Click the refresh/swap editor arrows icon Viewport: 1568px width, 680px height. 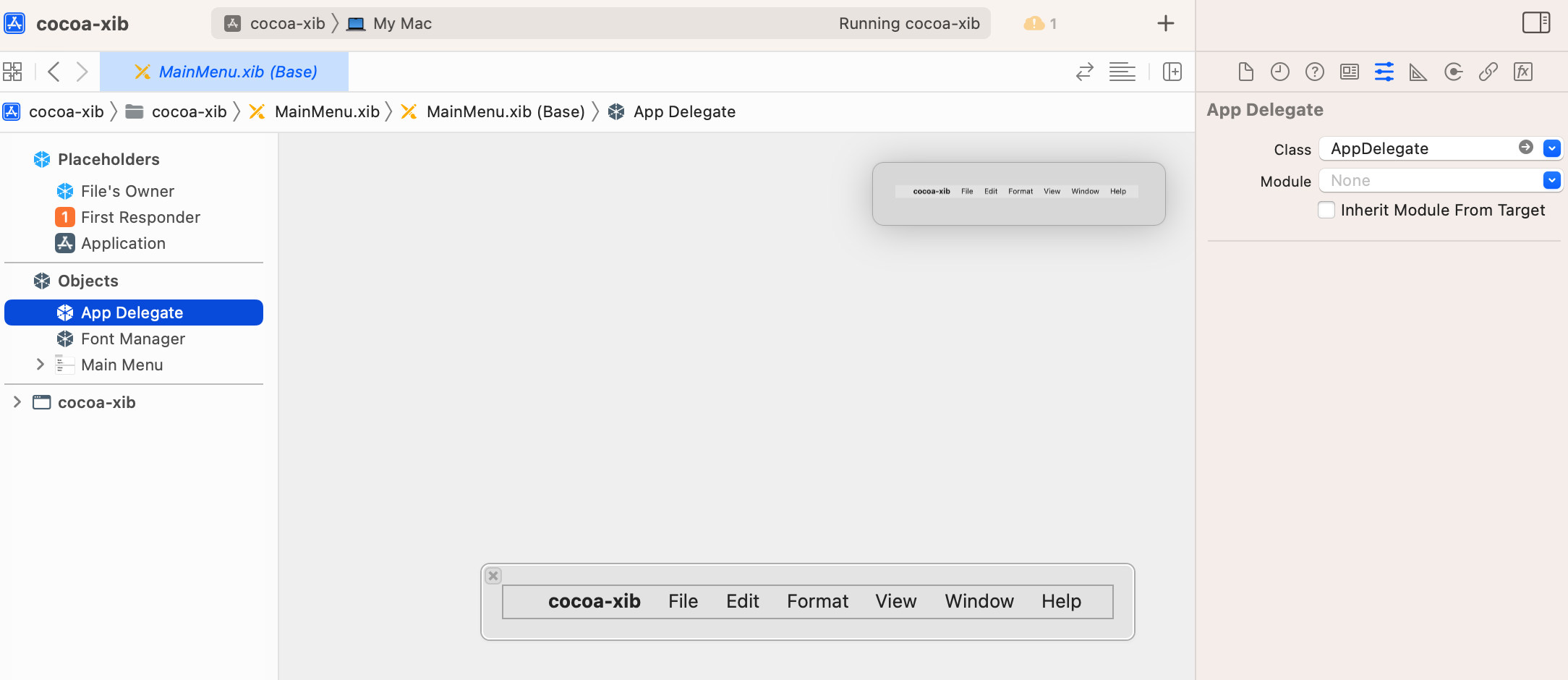click(x=1085, y=72)
